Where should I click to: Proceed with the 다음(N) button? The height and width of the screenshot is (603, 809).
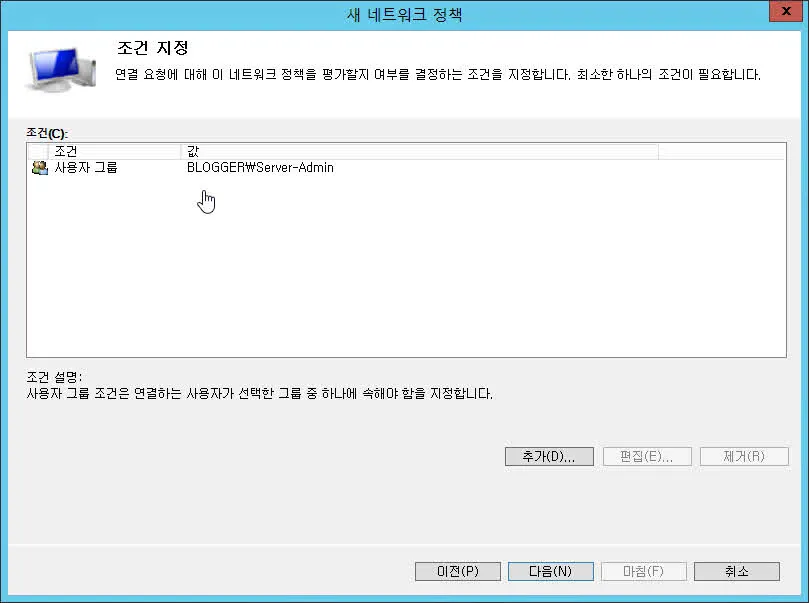pyautogui.click(x=550, y=572)
